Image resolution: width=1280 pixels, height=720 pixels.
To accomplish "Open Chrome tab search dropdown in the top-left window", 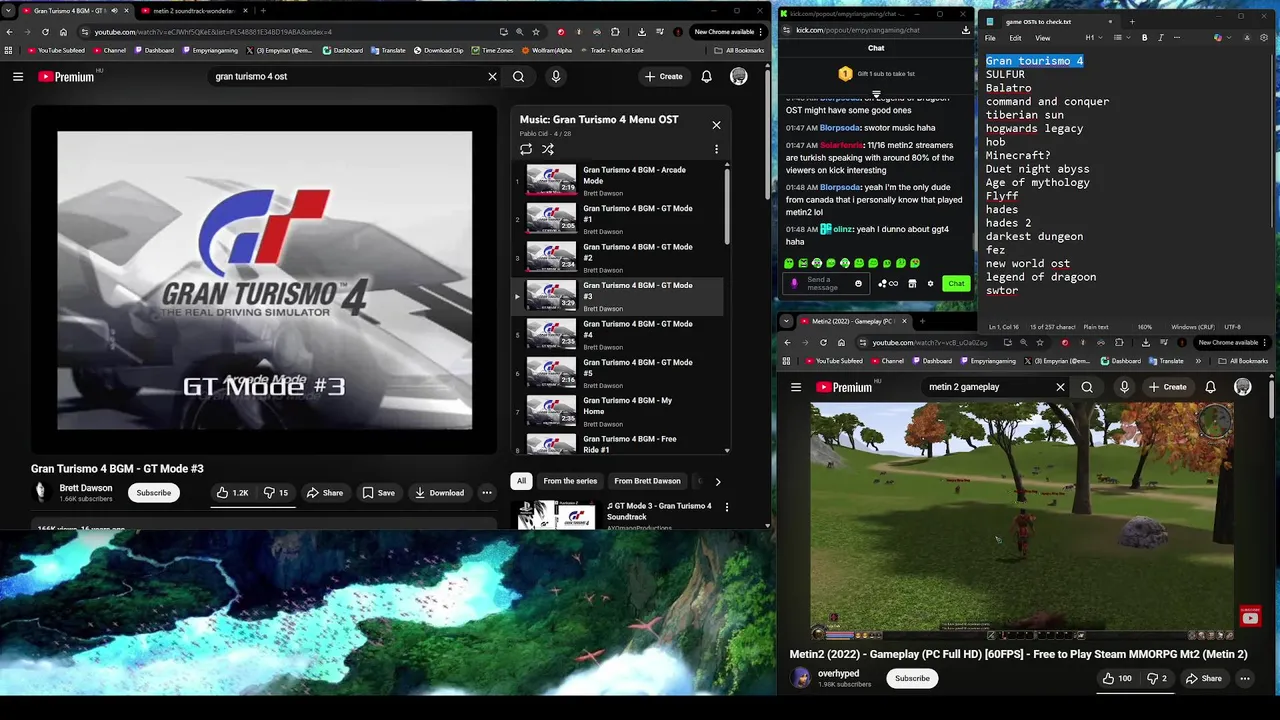I will coord(9,11).
